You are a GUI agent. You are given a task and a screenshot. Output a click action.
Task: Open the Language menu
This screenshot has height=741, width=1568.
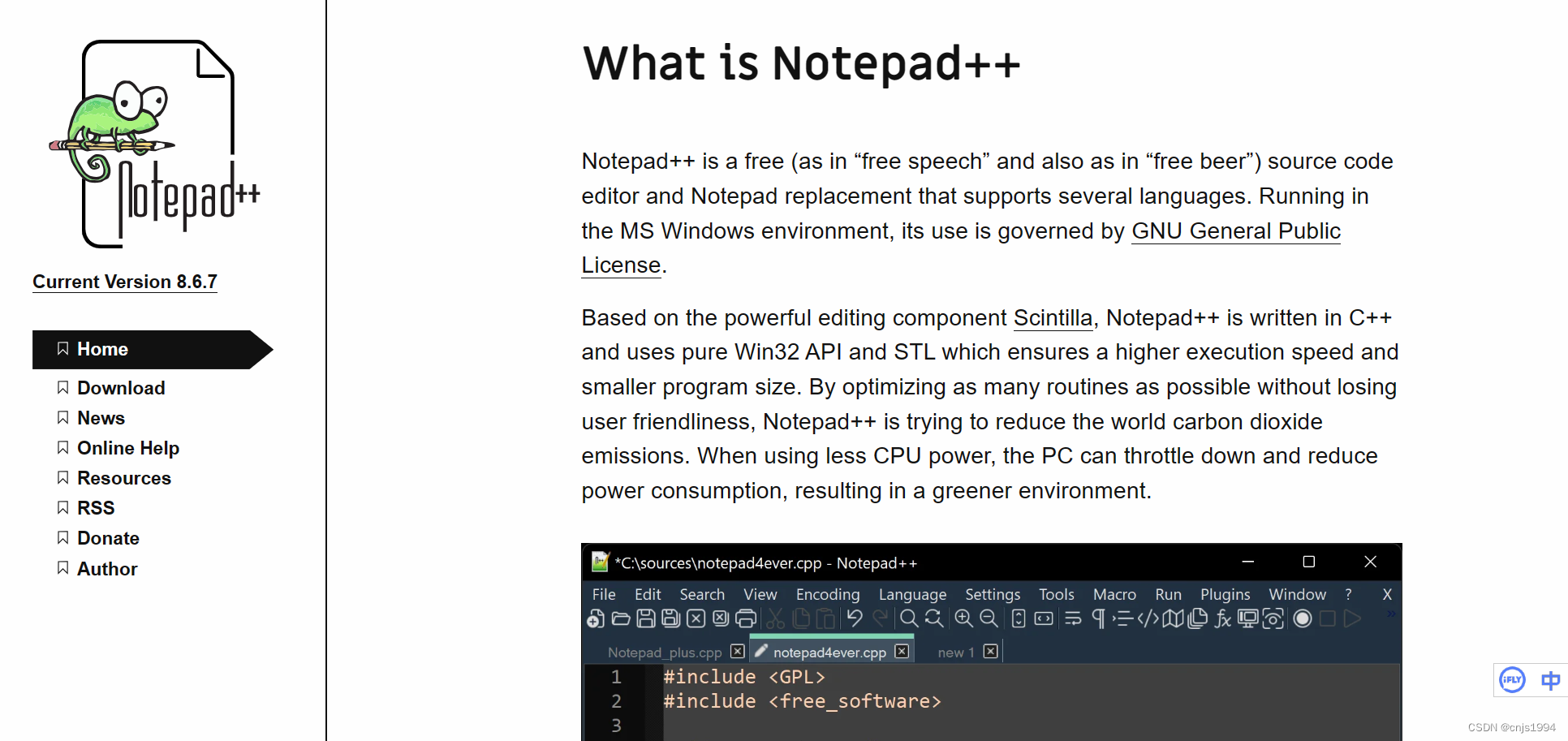tap(912, 594)
